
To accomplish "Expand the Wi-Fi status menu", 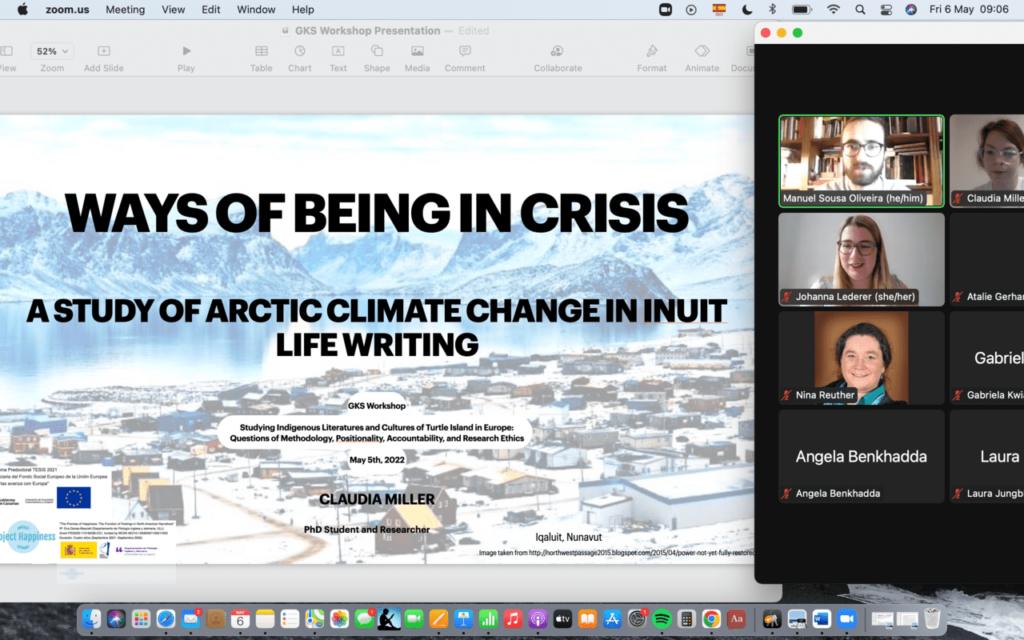I will click(833, 10).
